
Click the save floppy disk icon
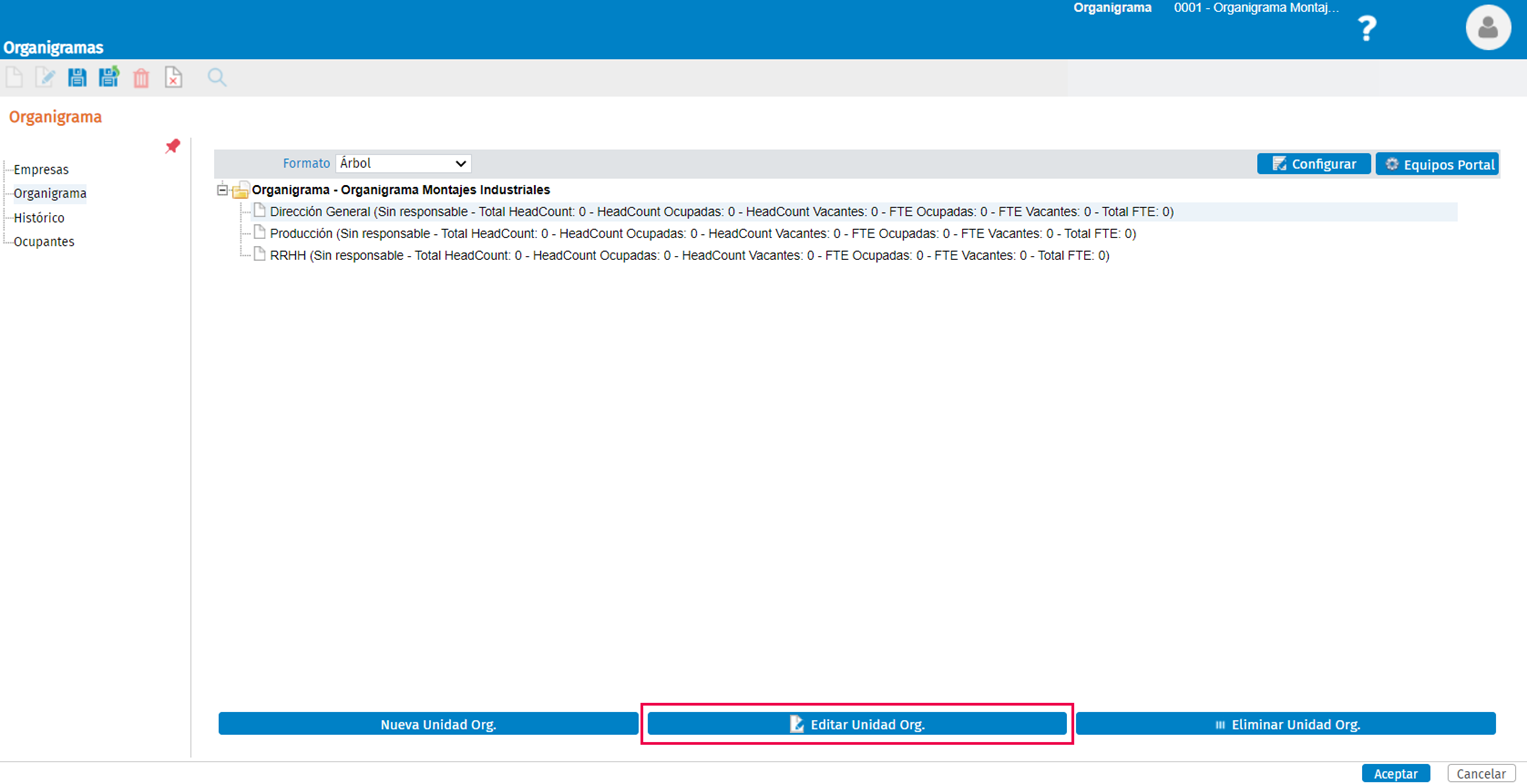(77, 78)
